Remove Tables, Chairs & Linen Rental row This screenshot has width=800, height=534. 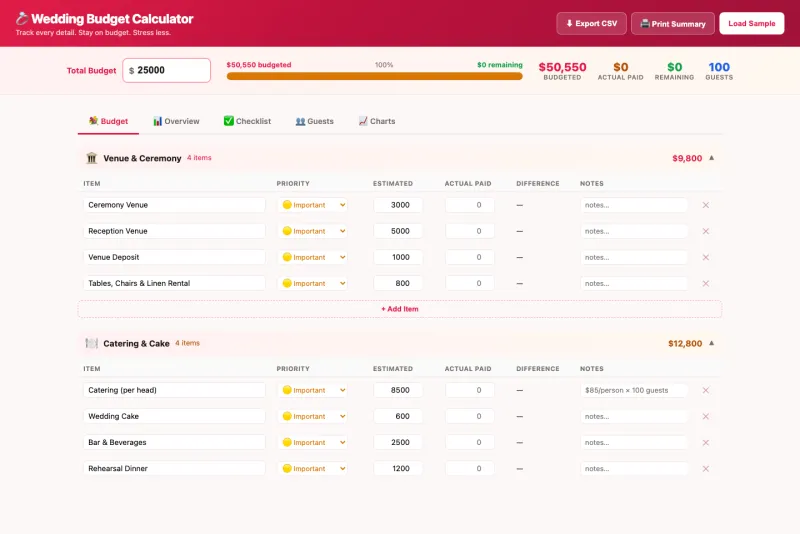click(705, 283)
